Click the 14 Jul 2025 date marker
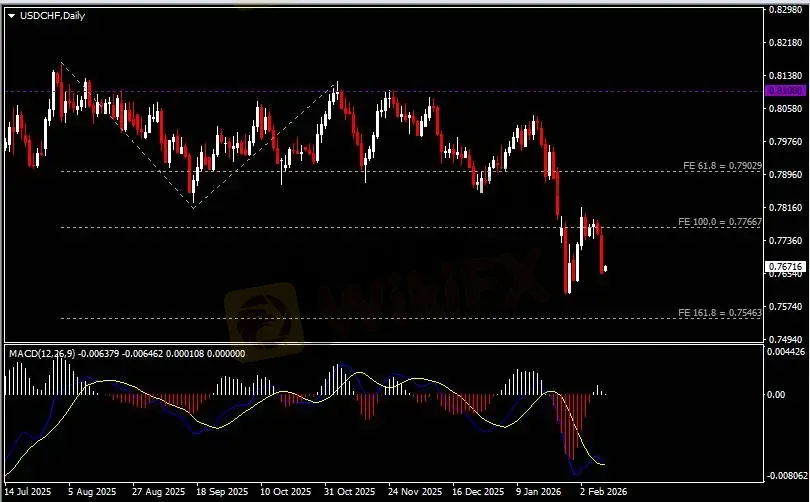This screenshot has width=810, height=502. pyautogui.click(x=30, y=492)
